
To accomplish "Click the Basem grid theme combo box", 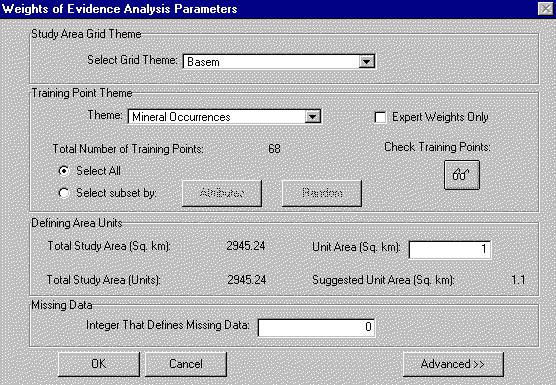I will click(279, 62).
